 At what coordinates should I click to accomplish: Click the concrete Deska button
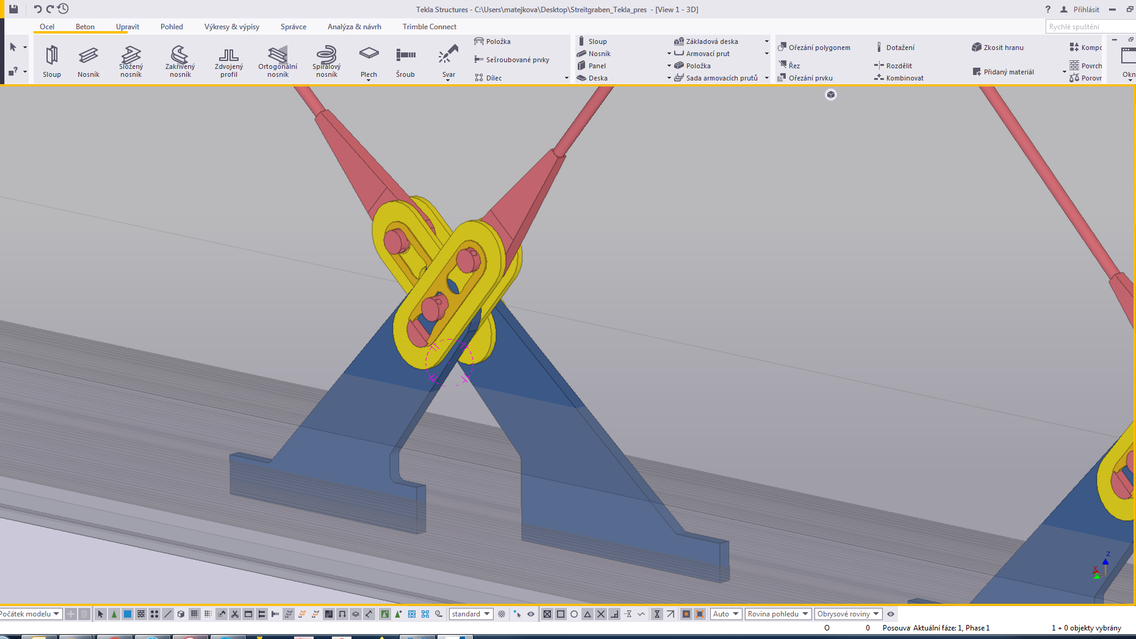click(592, 78)
